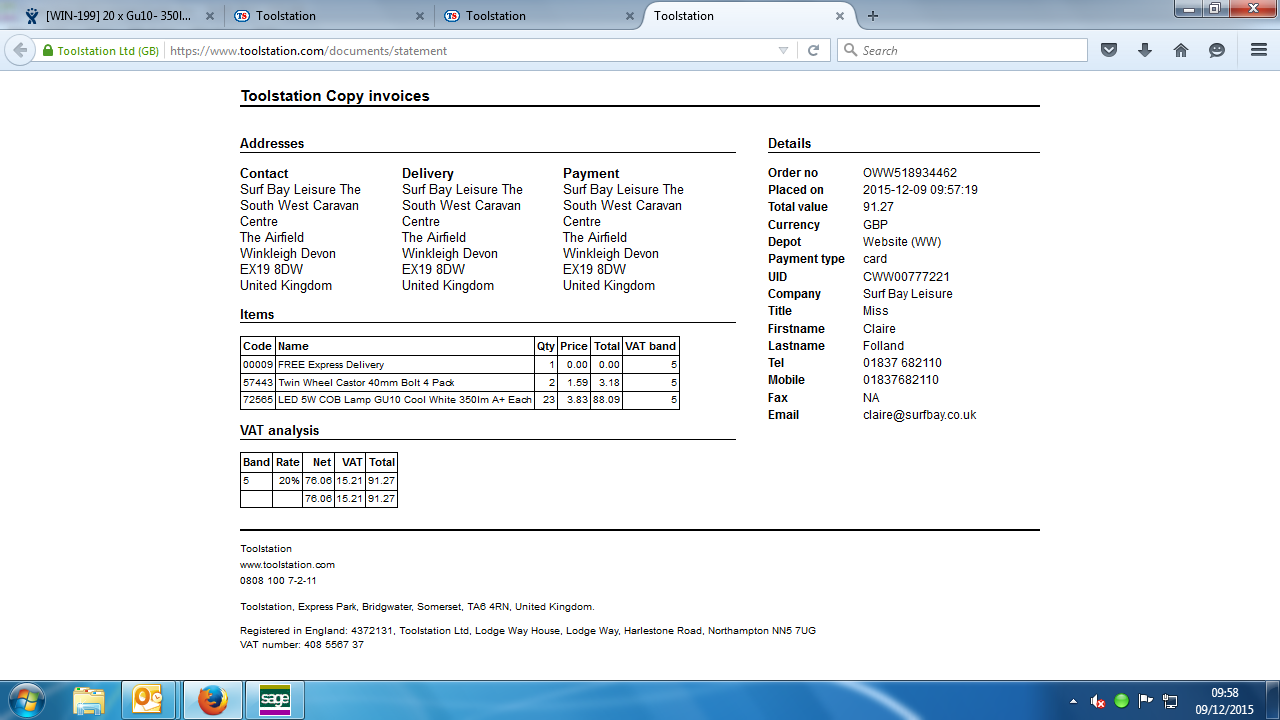Show site identity for Toolstation Ltd (GB)

pos(100,51)
